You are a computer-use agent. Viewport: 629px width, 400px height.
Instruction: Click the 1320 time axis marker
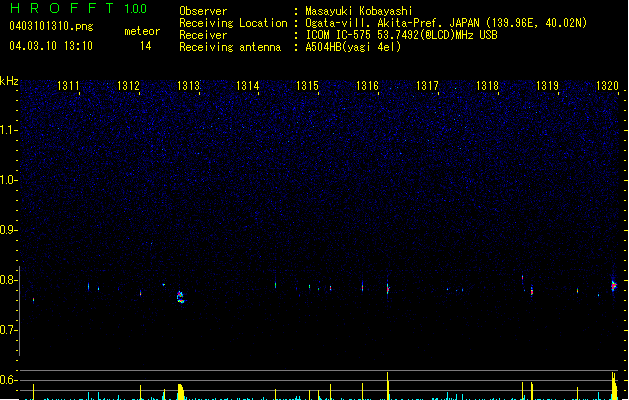607,86
